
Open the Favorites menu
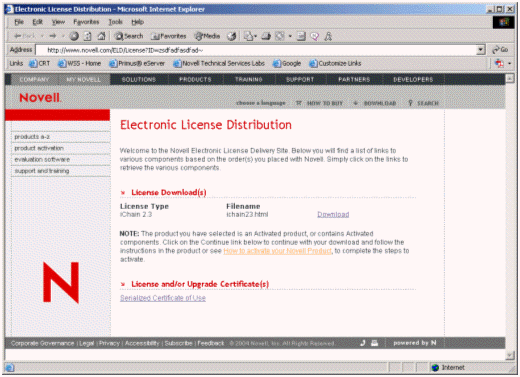pyautogui.click(x=86, y=22)
